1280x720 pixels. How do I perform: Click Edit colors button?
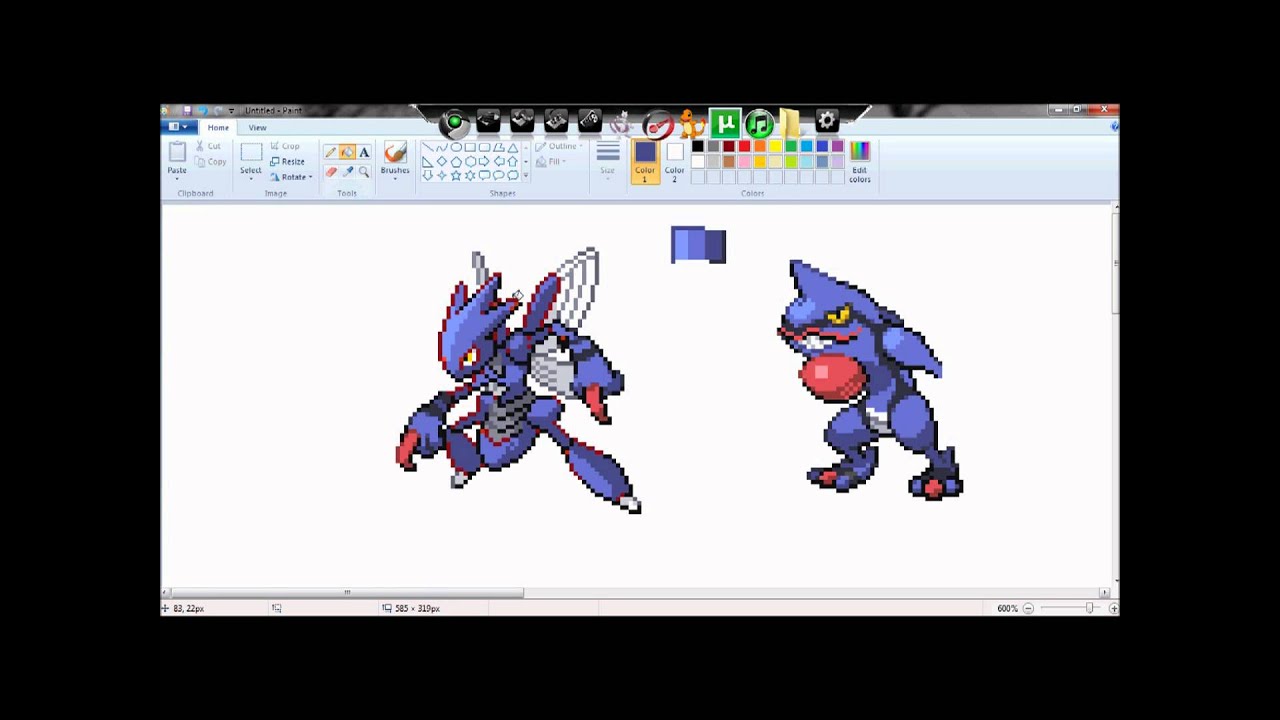pyautogui.click(x=860, y=162)
